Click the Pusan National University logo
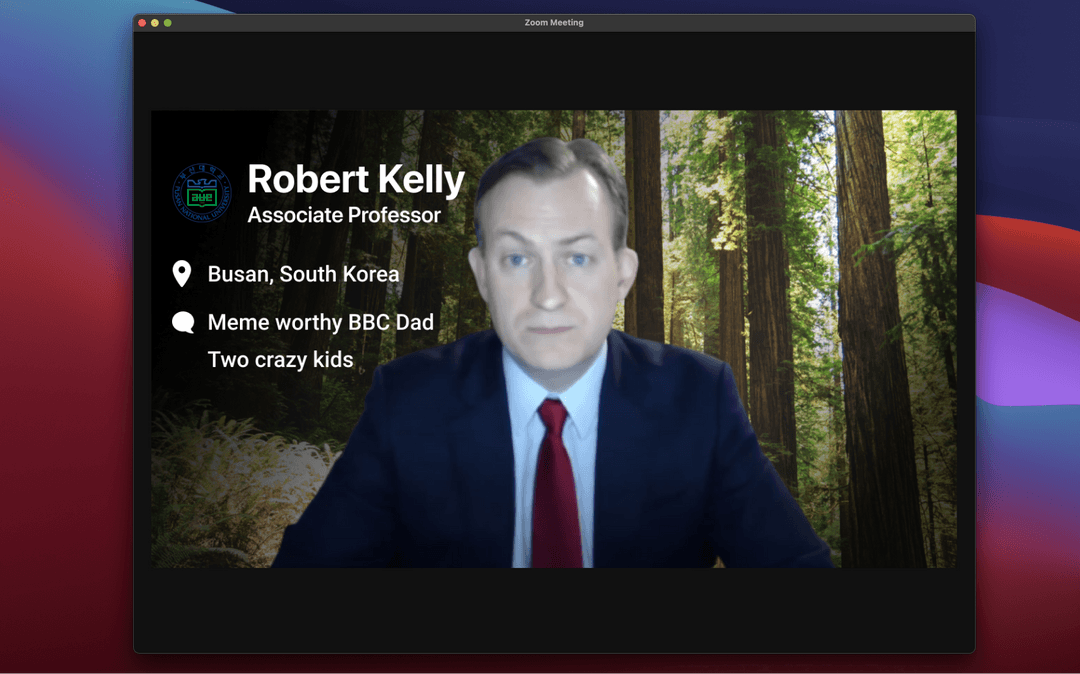Image resolution: width=1080 pixels, height=674 pixels. tap(202, 193)
